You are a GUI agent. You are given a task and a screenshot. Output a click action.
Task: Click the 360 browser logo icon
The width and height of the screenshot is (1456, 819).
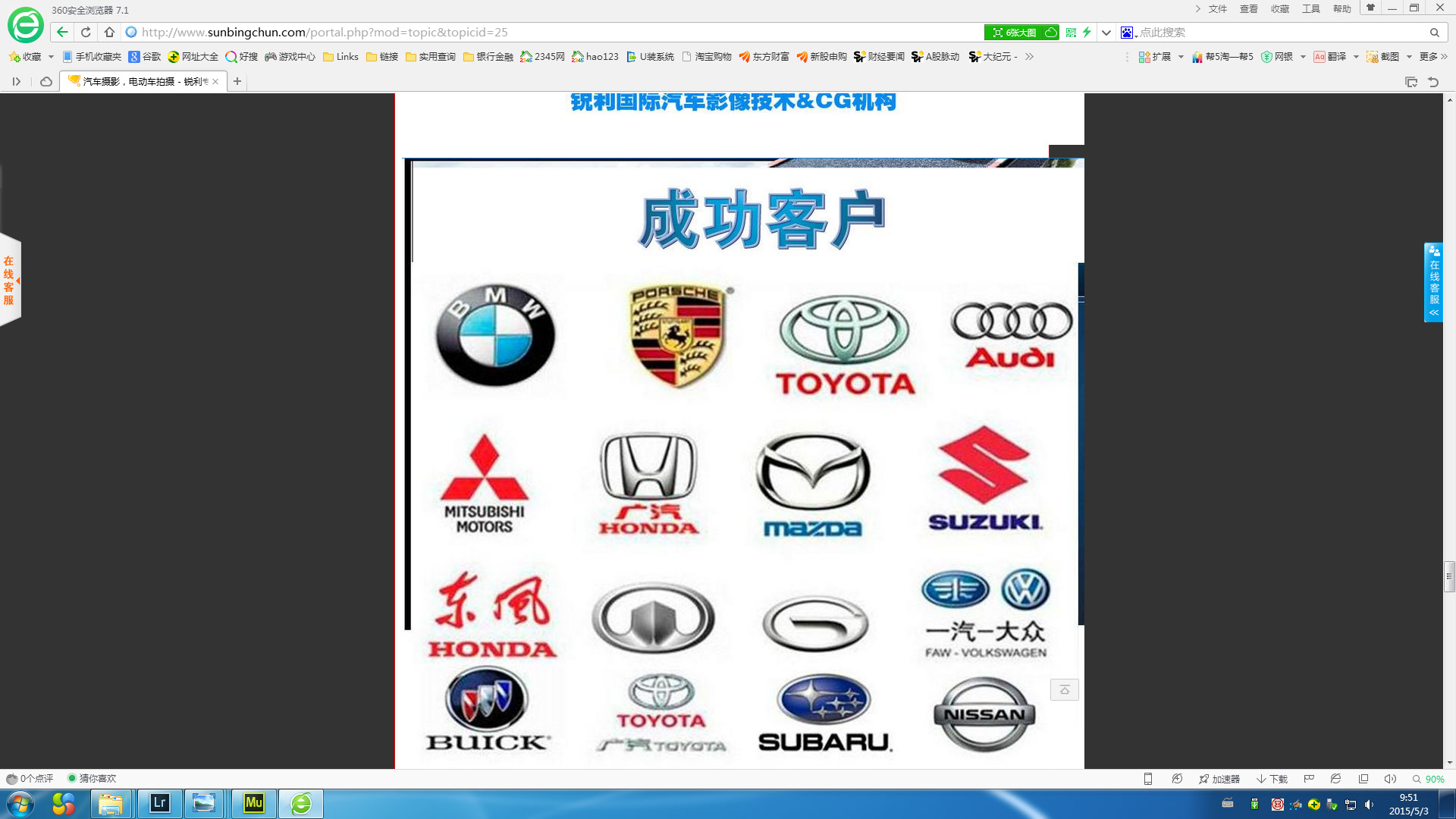(26, 25)
